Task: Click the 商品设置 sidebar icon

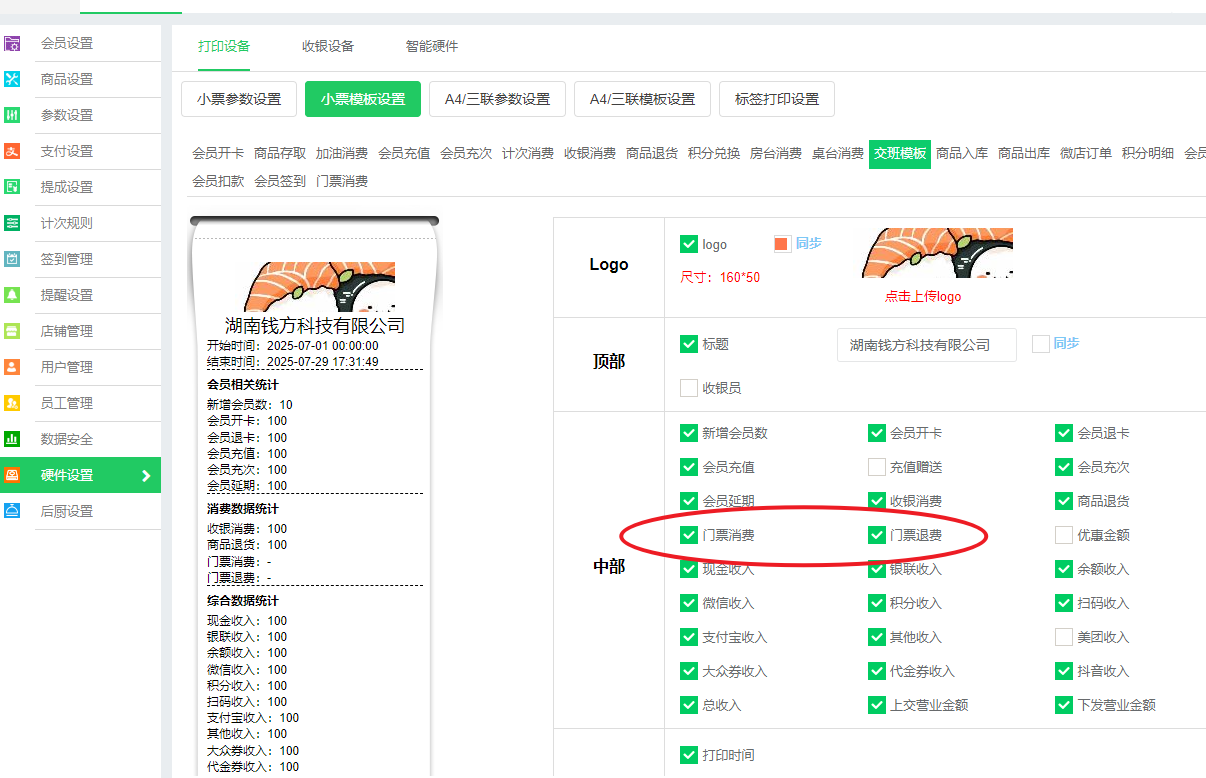Action: coord(12,79)
